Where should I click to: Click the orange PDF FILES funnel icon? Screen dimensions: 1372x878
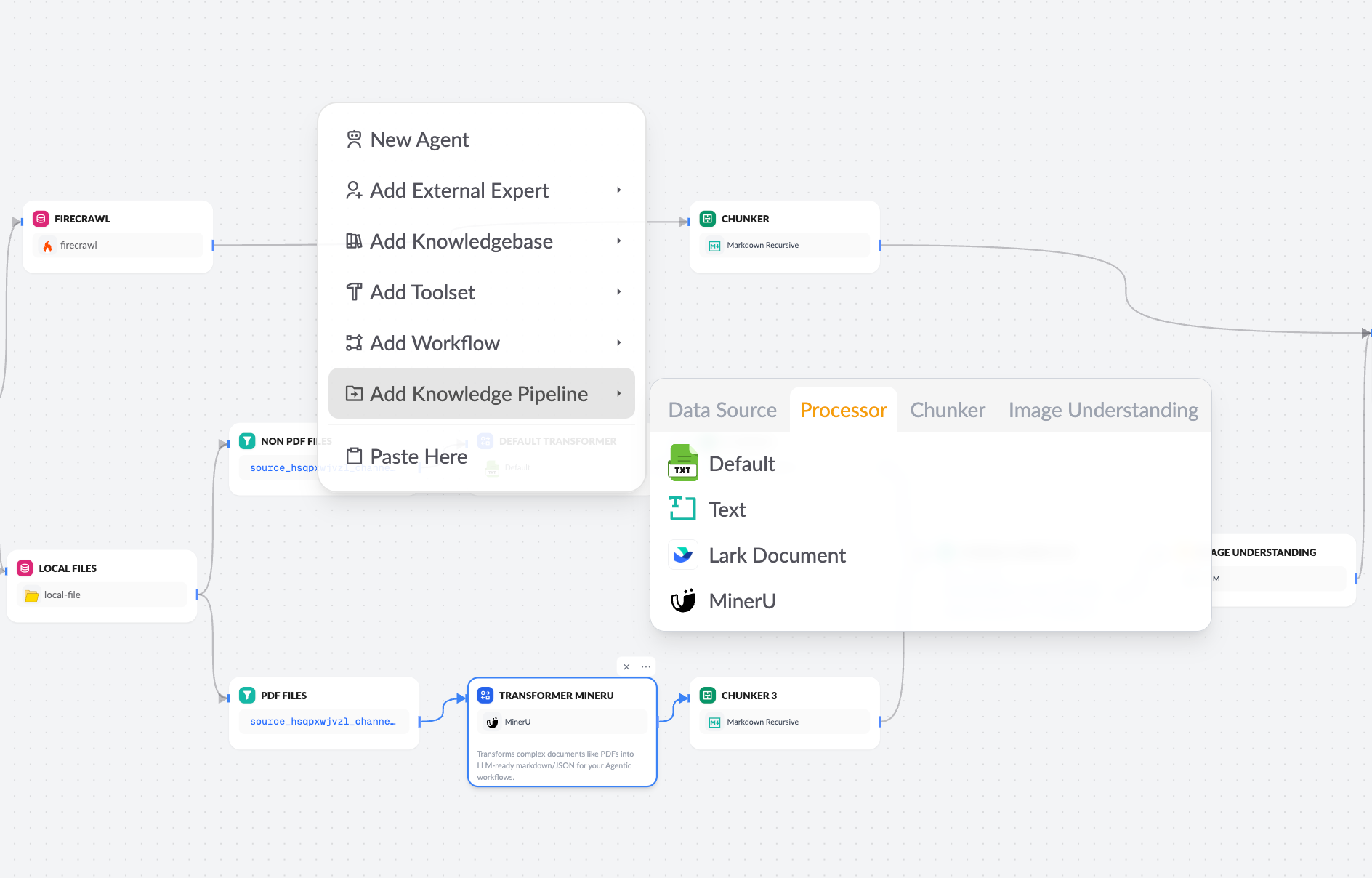[x=247, y=695]
